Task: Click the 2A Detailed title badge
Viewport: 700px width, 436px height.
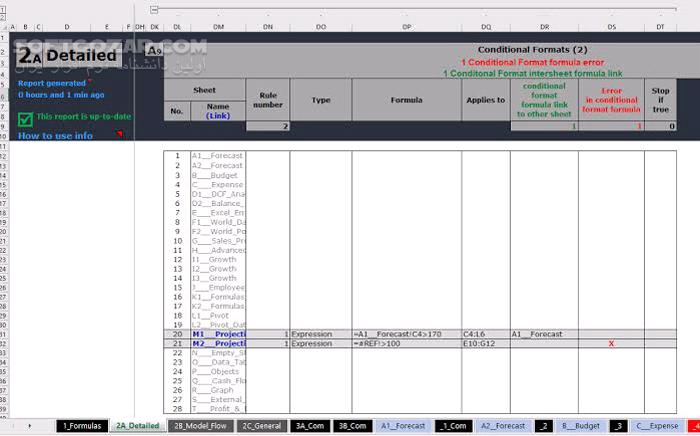Action: pyautogui.click(x=69, y=55)
